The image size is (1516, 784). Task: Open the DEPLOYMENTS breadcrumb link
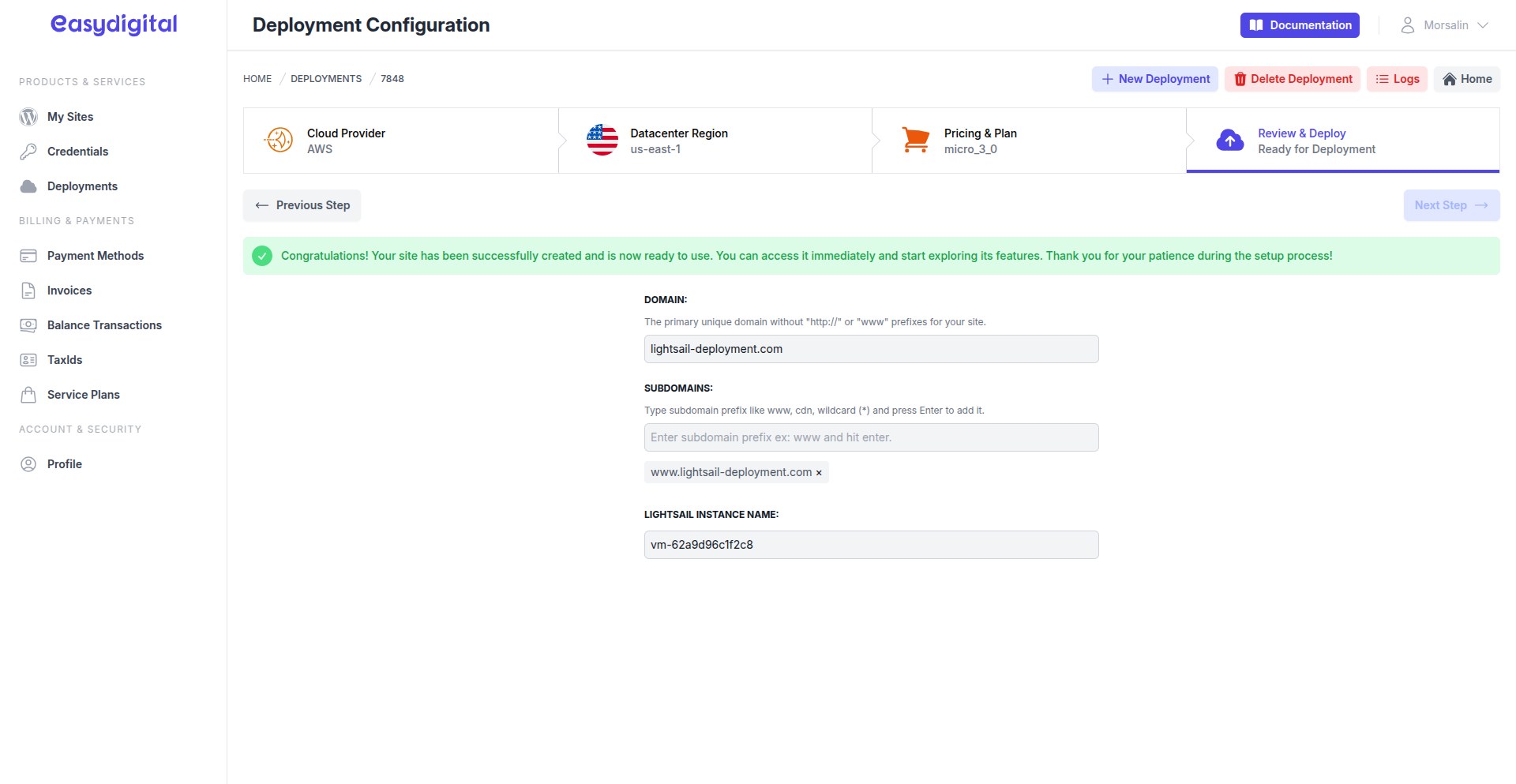325,78
